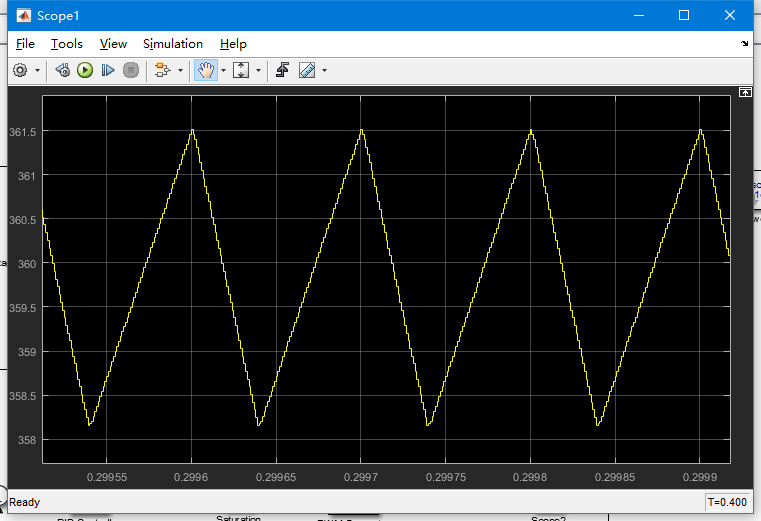Click the Highlight Simulink block icon
Image resolution: width=761 pixels, height=521 pixels.
(162, 71)
